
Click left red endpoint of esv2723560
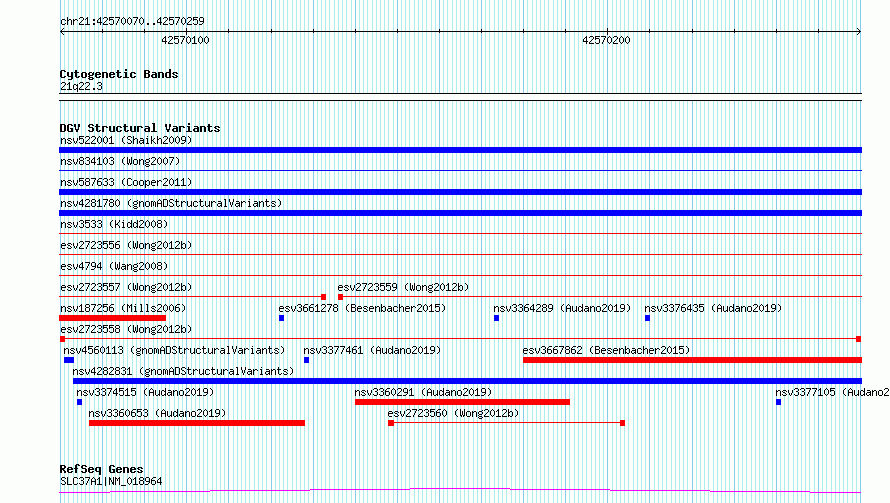[391, 423]
